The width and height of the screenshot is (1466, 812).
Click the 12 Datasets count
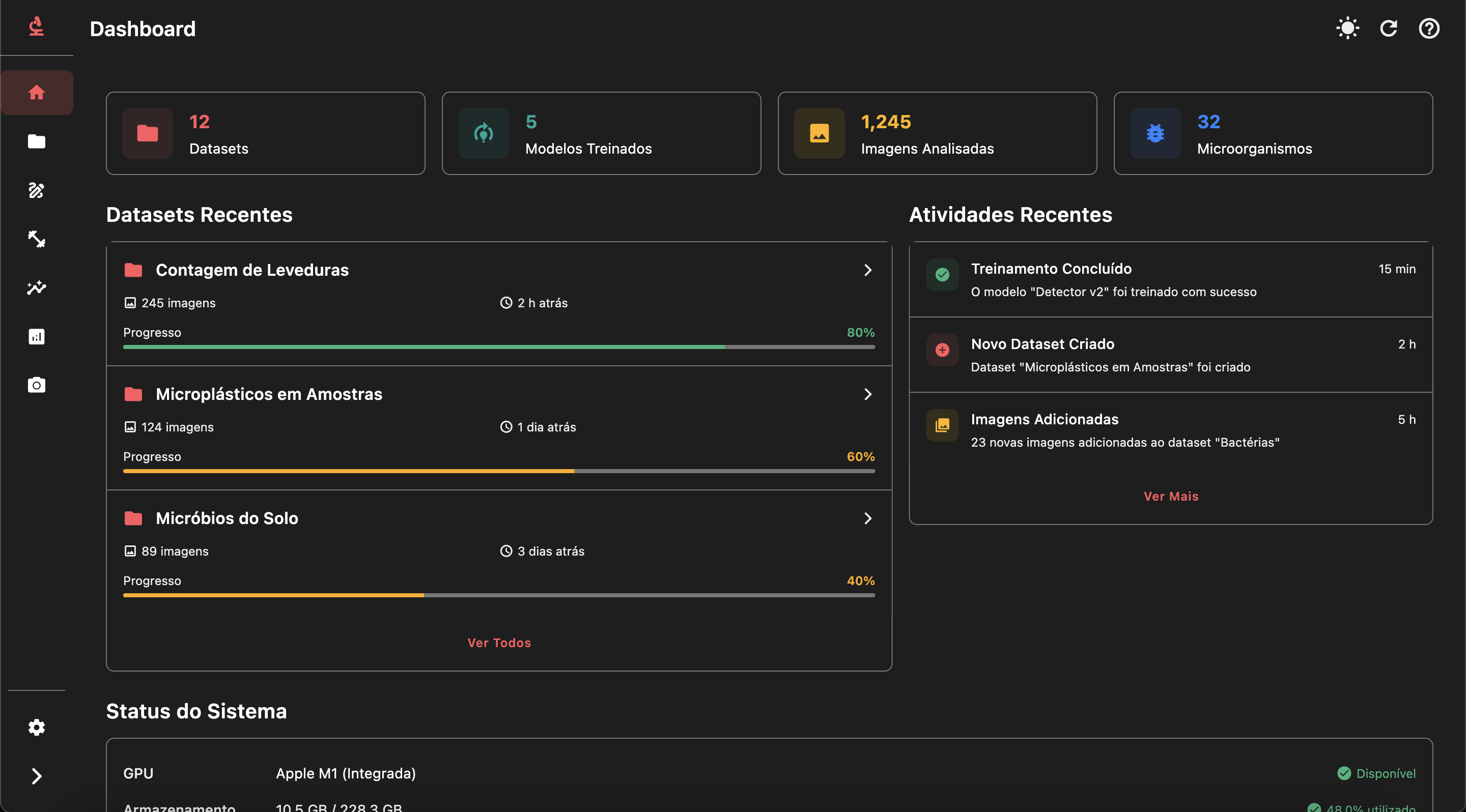[x=200, y=122]
